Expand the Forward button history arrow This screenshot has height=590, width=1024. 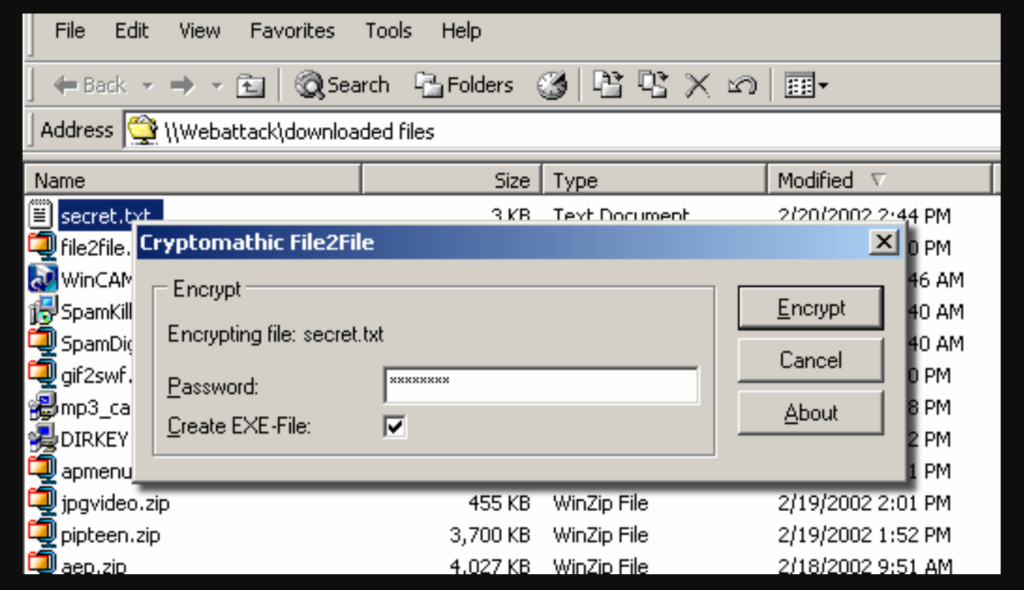(216, 86)
